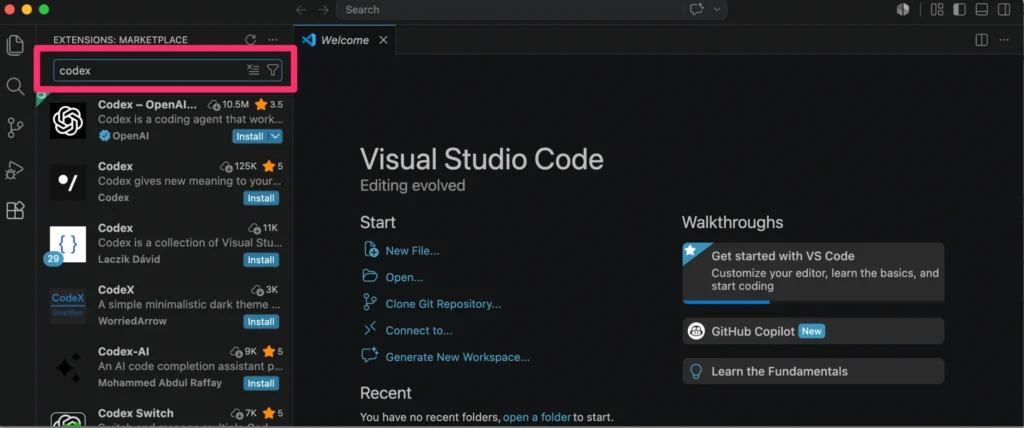Click the Connect to... link
The height and width of the screenshot is (428, 1024).
point(419,331)
